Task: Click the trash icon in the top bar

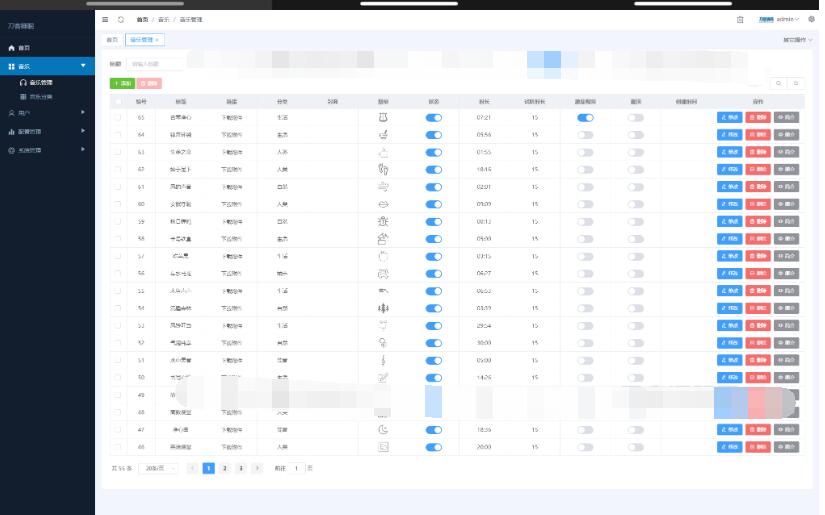Action: coord(740,19)
